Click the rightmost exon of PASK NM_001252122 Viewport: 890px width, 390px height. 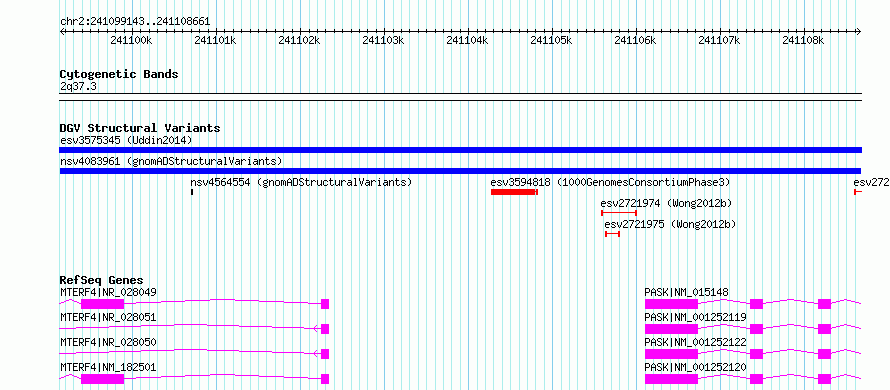825,354
